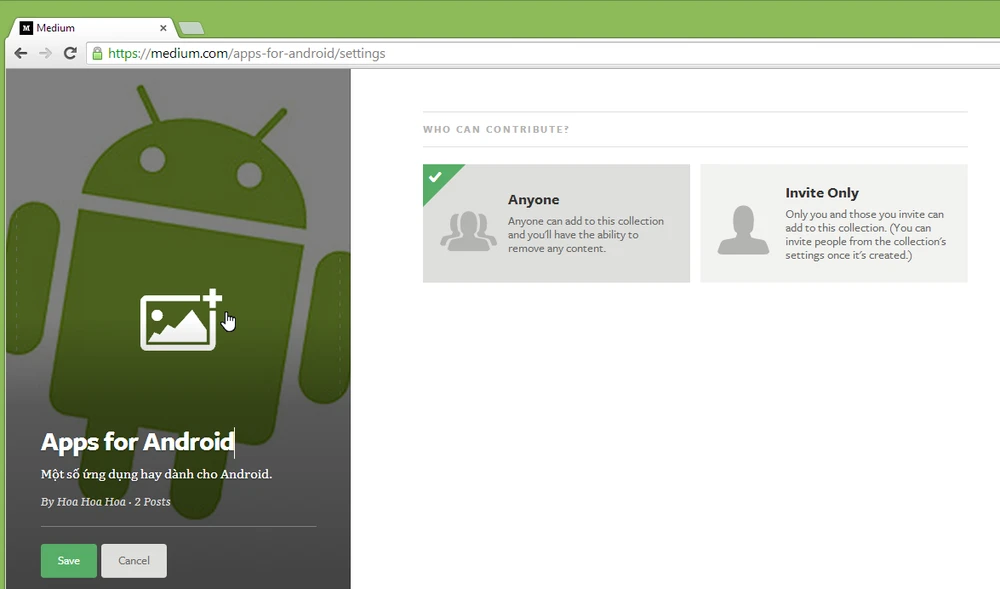Edit the Vietnamese collection description text
The width and height of the screenshot is (1000, 589).
click(x=156, y=474)
